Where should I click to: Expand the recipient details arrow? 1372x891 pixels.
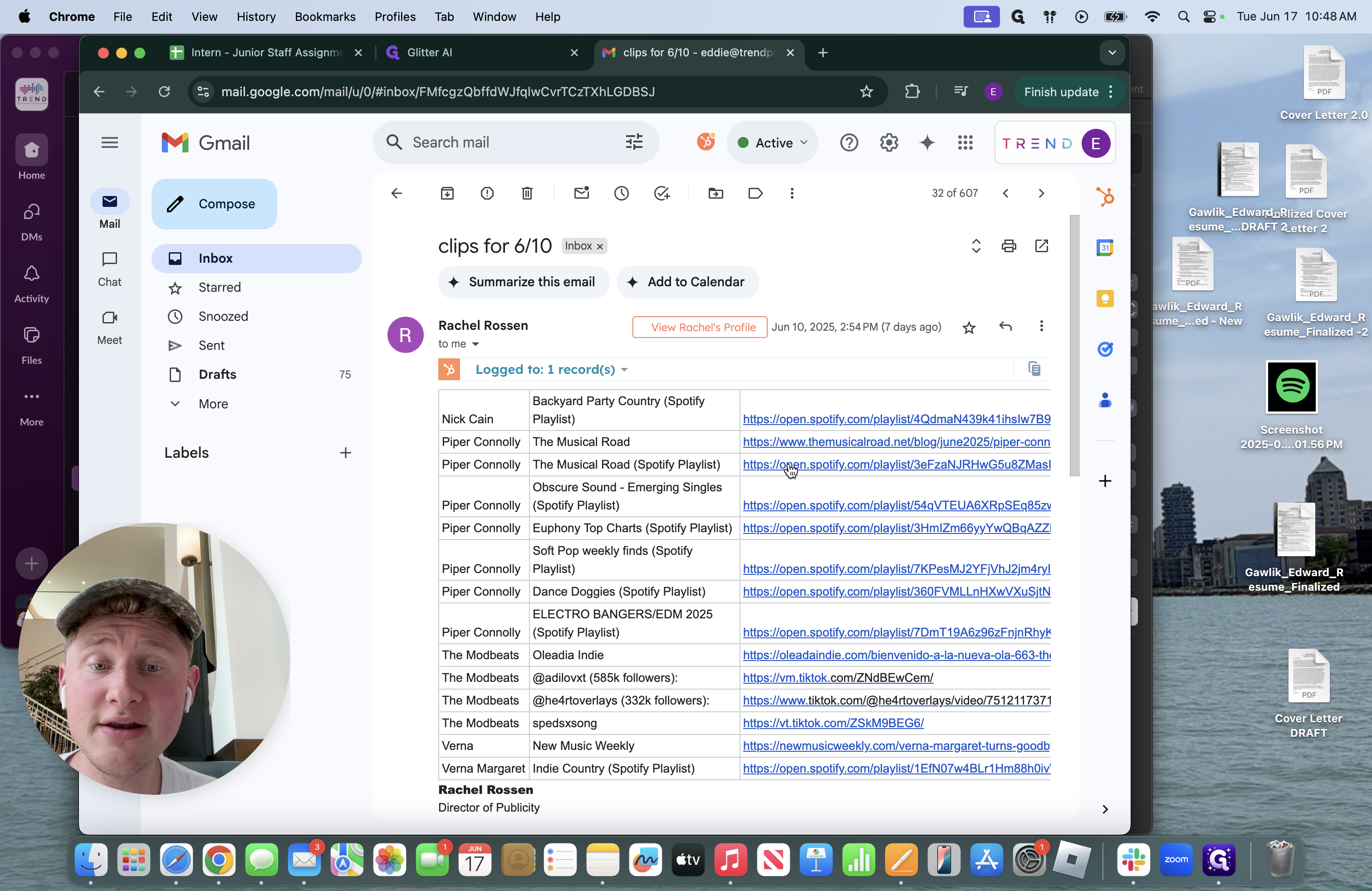click(475, 344)
